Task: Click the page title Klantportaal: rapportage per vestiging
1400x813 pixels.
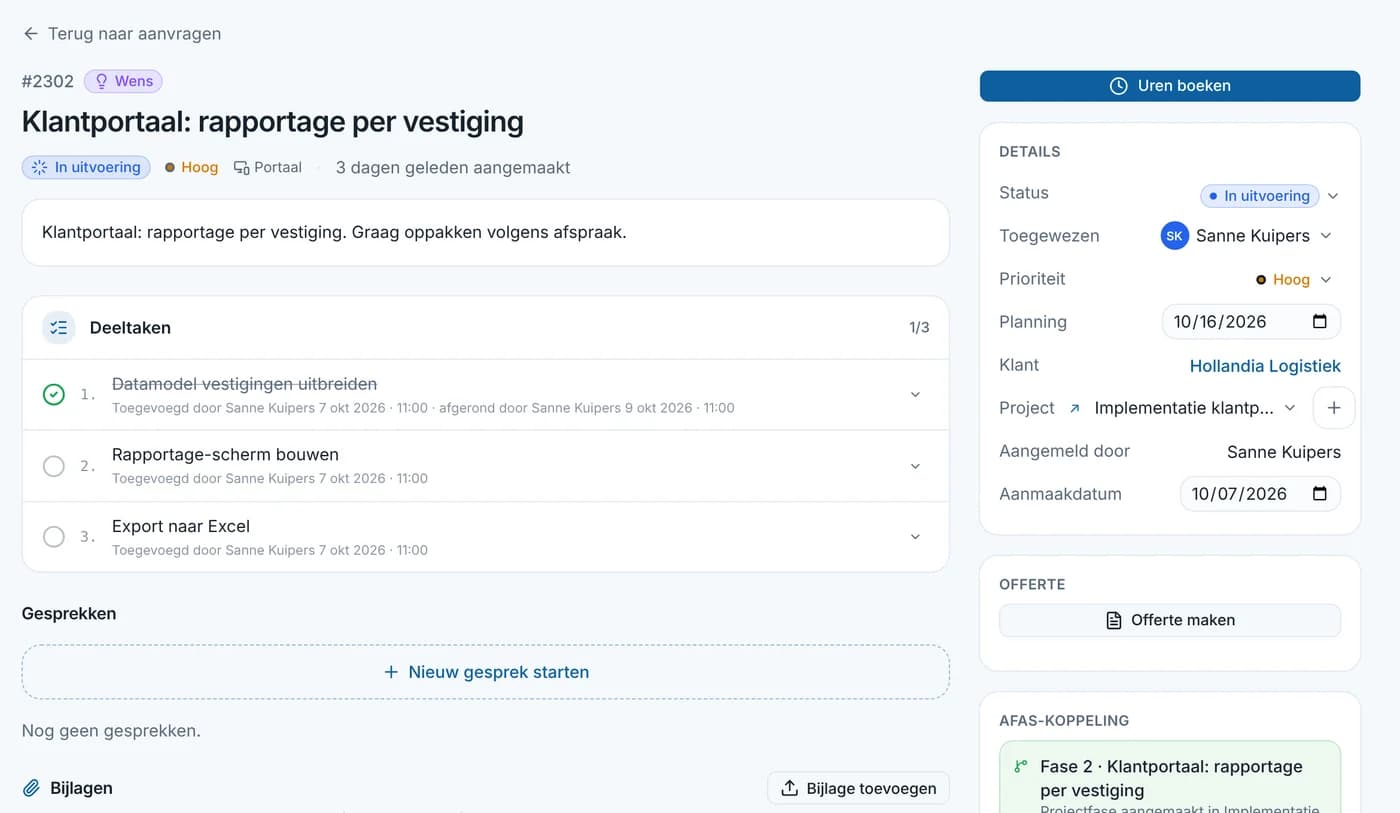Action: 273,122
